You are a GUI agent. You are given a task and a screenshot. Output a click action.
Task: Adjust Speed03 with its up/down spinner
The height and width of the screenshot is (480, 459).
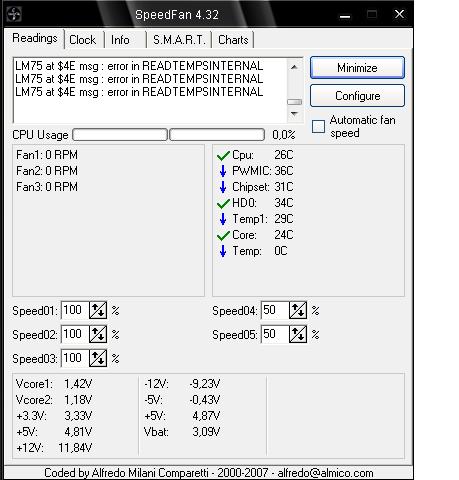pyautogui.click(x=98, y=358)
